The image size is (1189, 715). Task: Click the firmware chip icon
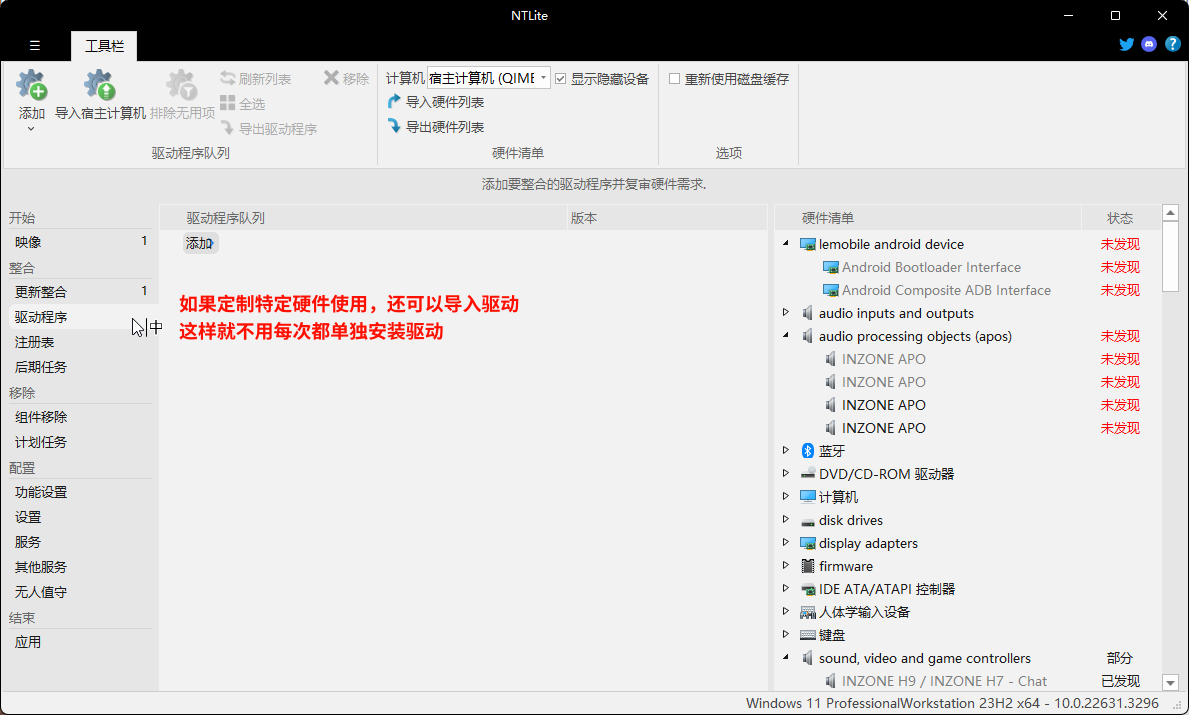(808, 566)
